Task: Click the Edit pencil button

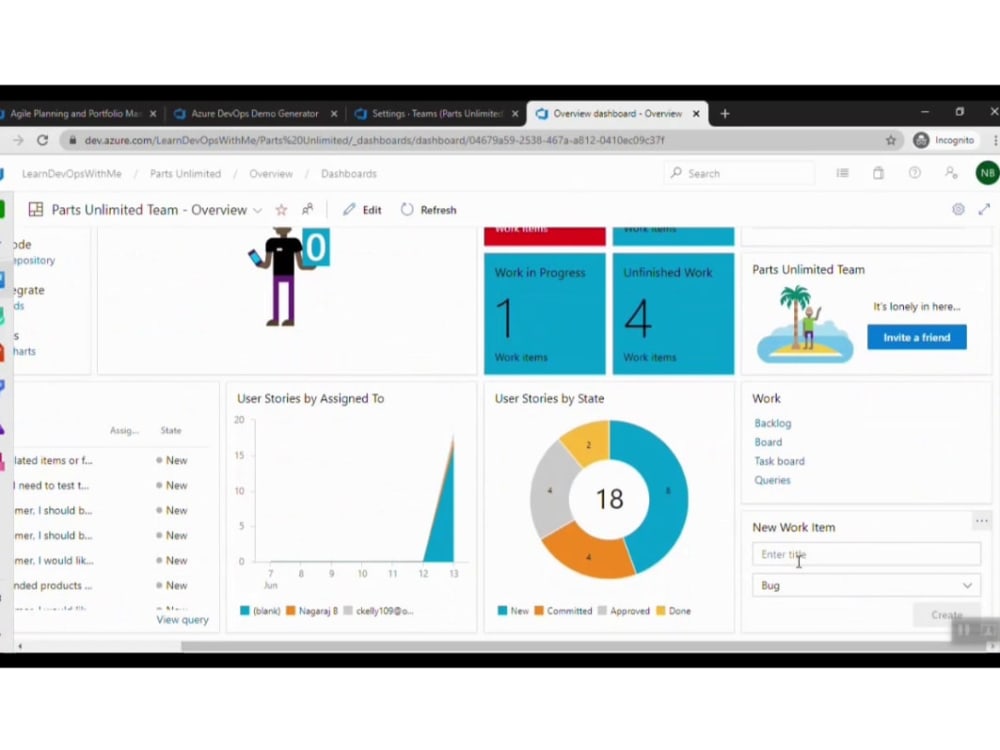Action: [x=362, y=210]
